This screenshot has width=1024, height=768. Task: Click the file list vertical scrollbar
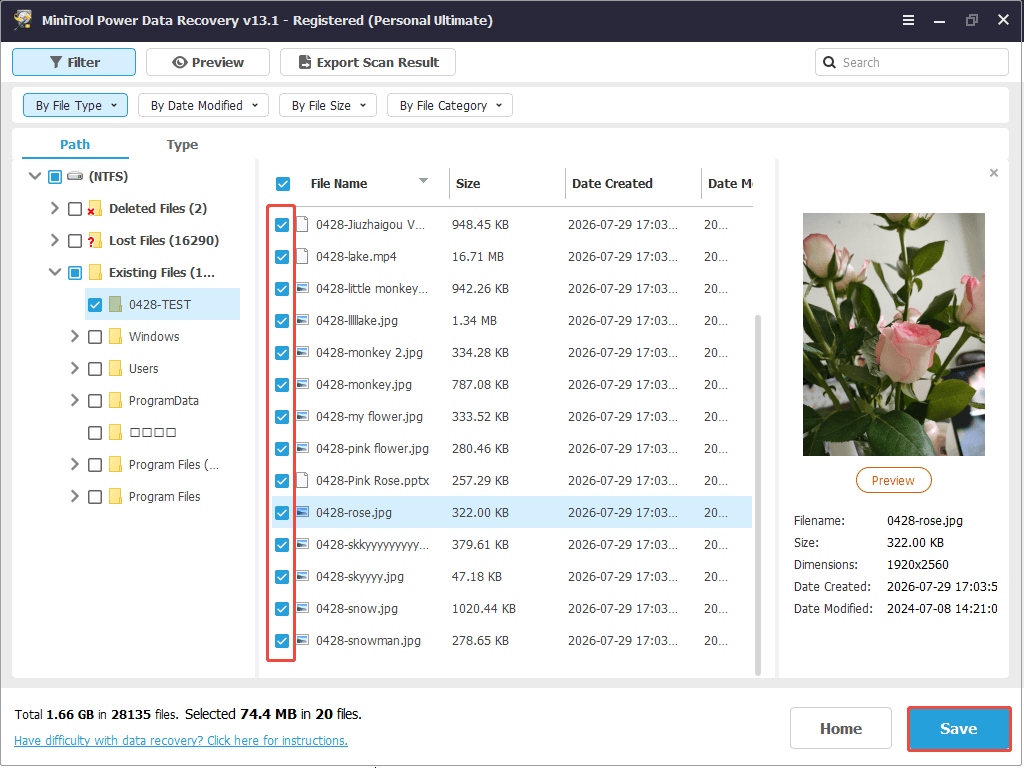758,494
